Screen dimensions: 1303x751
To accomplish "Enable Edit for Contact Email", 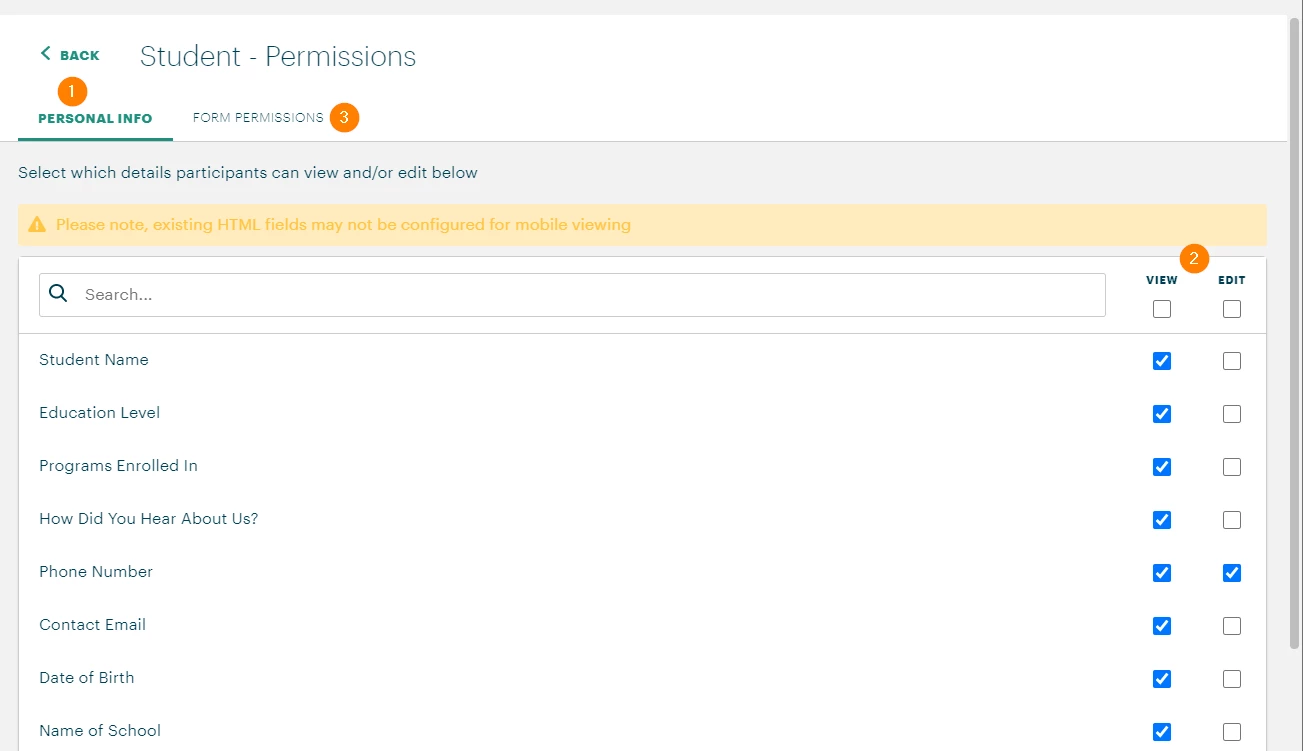I will pos(1232,626).
